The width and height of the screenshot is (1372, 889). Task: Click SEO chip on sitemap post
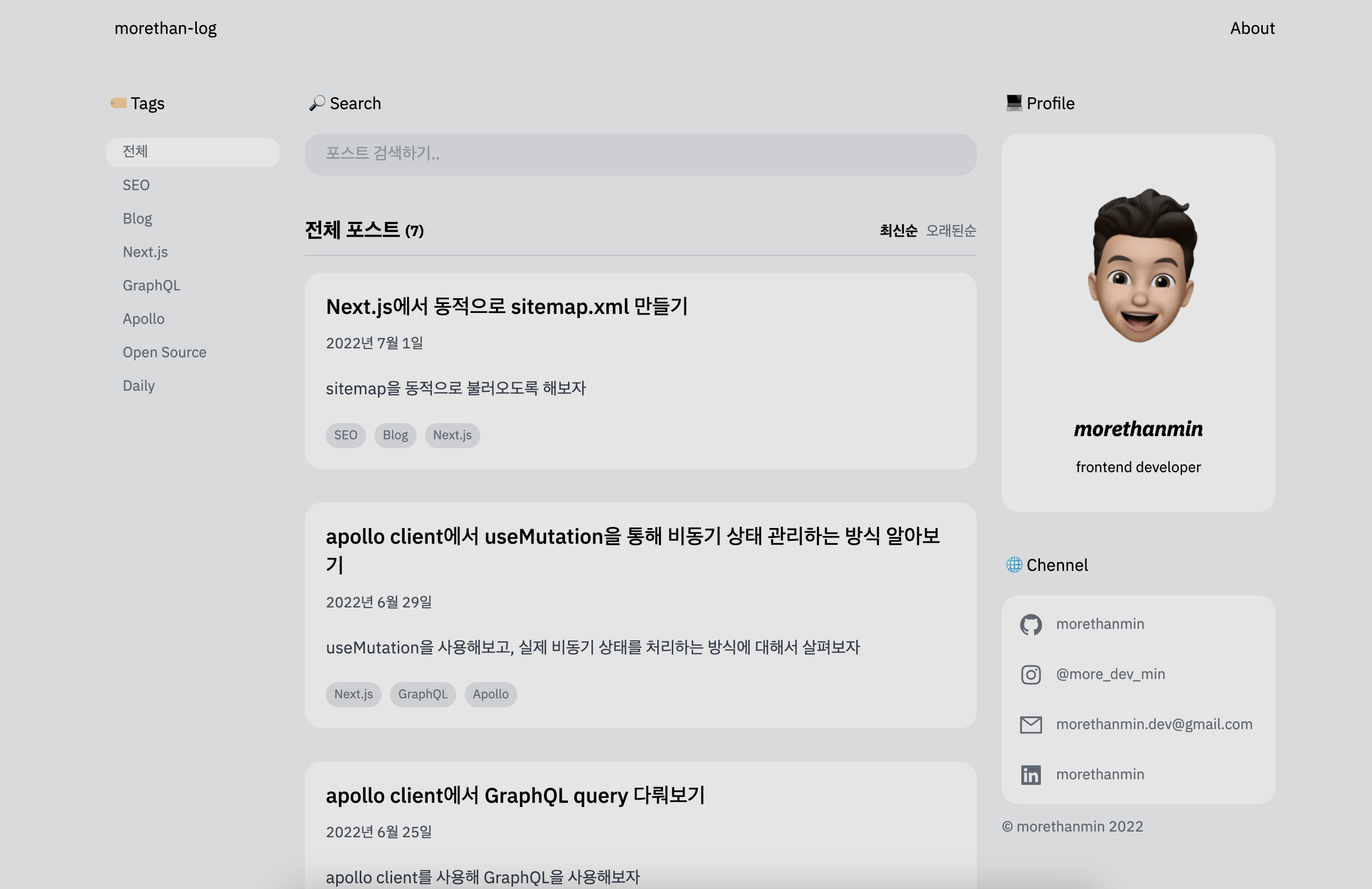coord(346,435)
